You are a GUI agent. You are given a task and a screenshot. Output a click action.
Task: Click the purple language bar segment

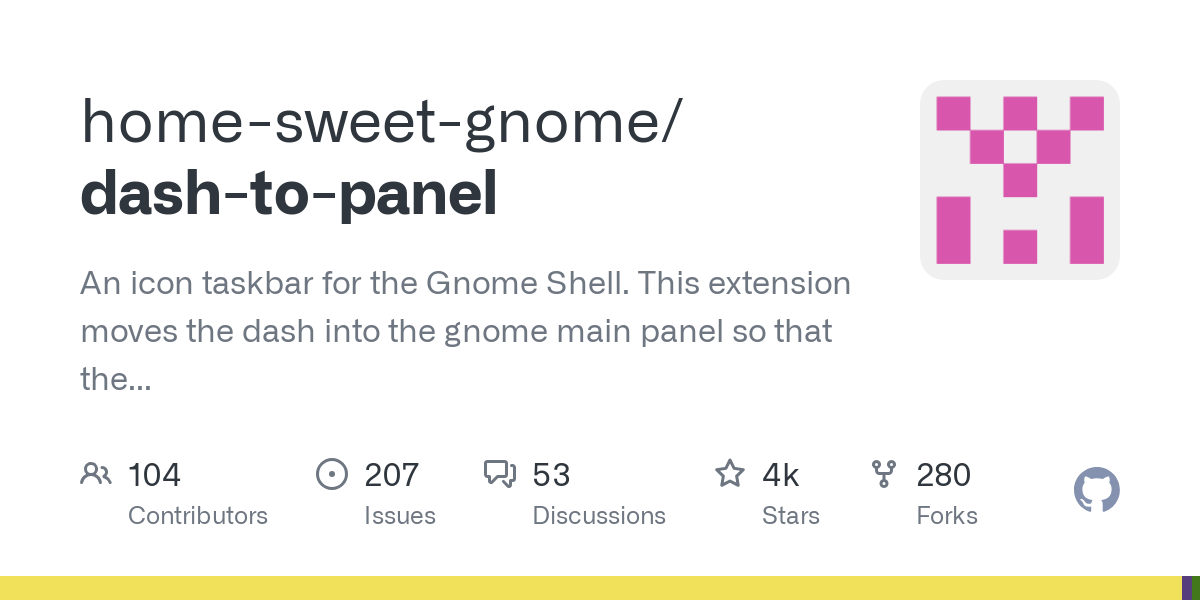pos(1186,588)
